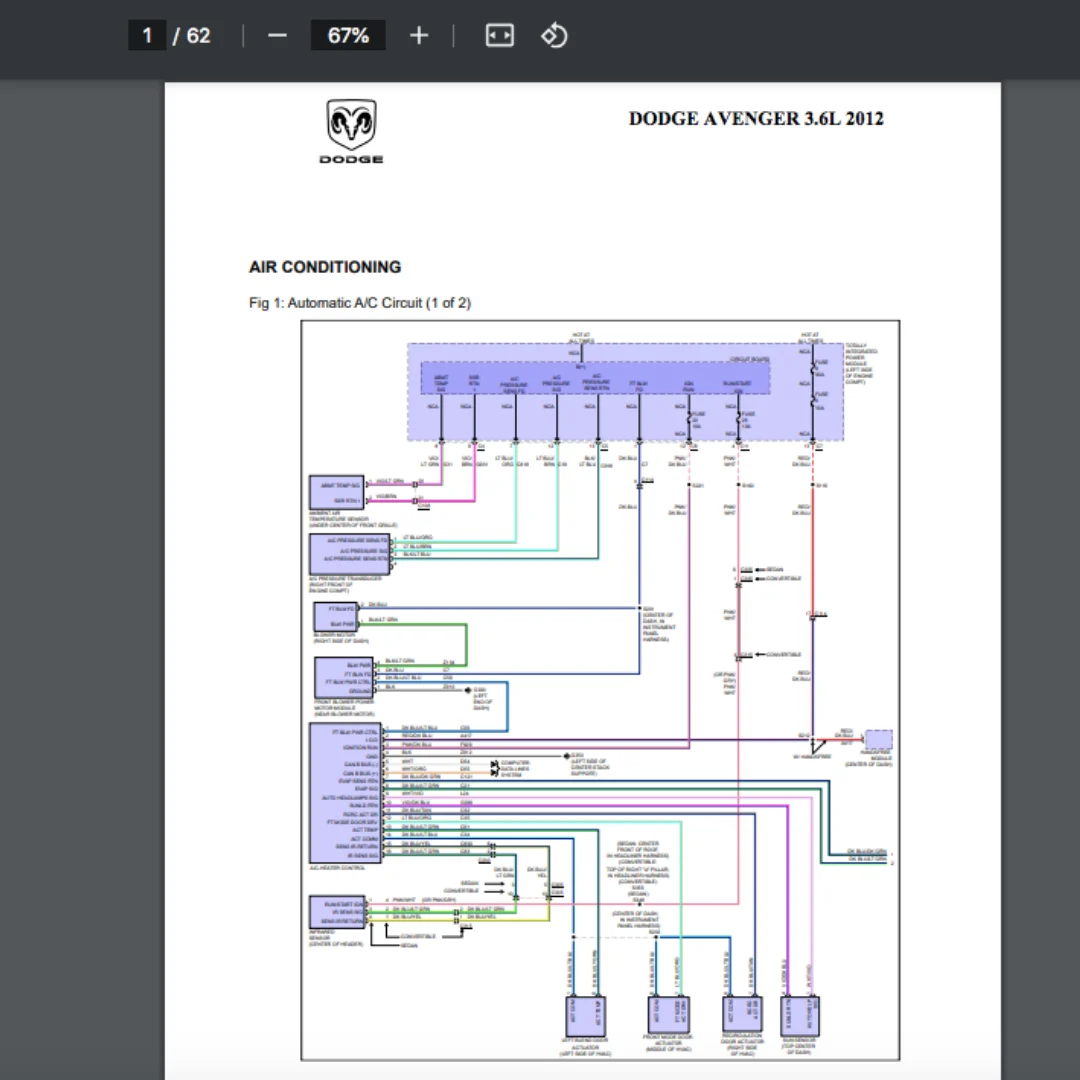1080x1080 pixels.
Task: Click the total page count 62
Action: tap(198, 36)
